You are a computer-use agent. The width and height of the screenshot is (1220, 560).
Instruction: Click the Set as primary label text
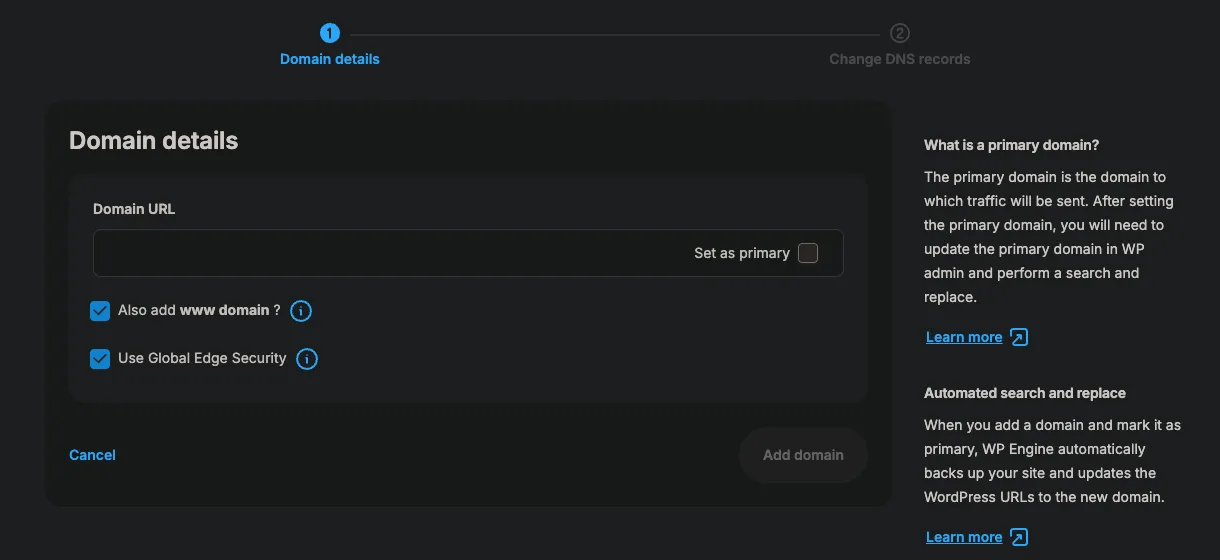741,253
